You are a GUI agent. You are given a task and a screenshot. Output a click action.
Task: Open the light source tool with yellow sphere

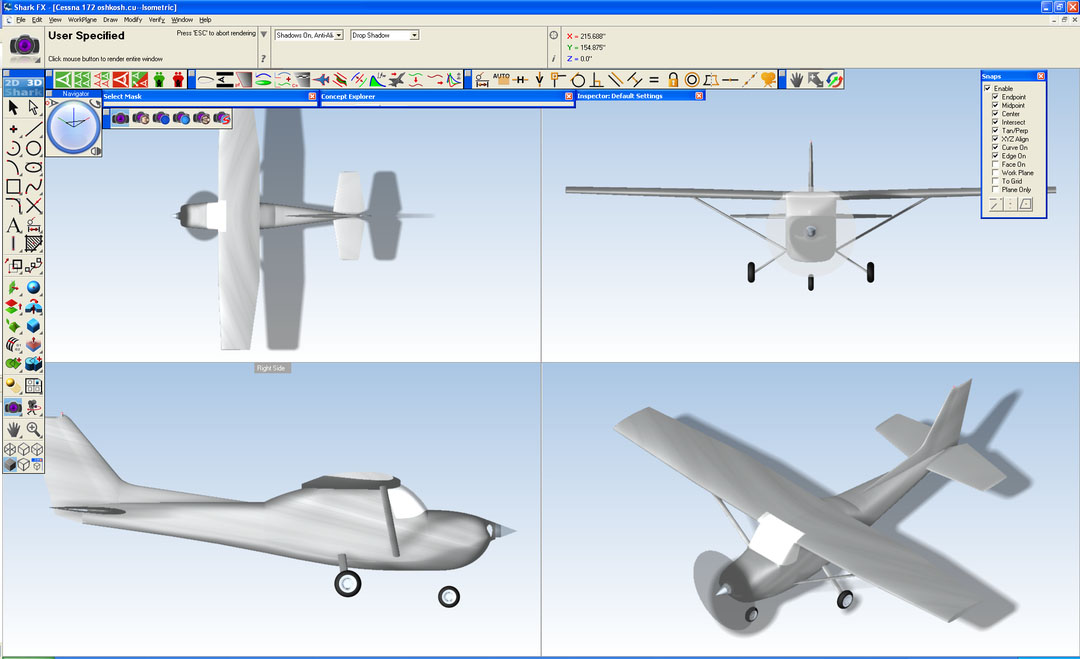[13, 386]
